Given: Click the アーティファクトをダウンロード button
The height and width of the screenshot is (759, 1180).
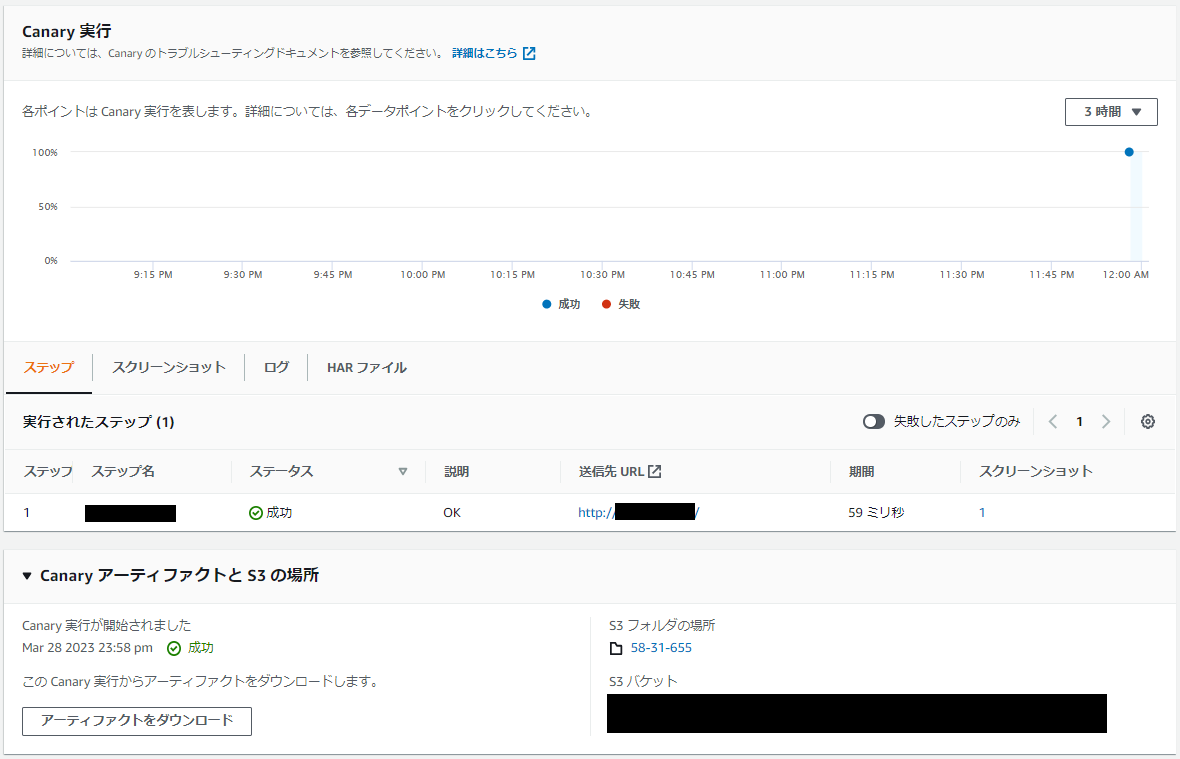Looking at the screenshot, I should [136, 721].
